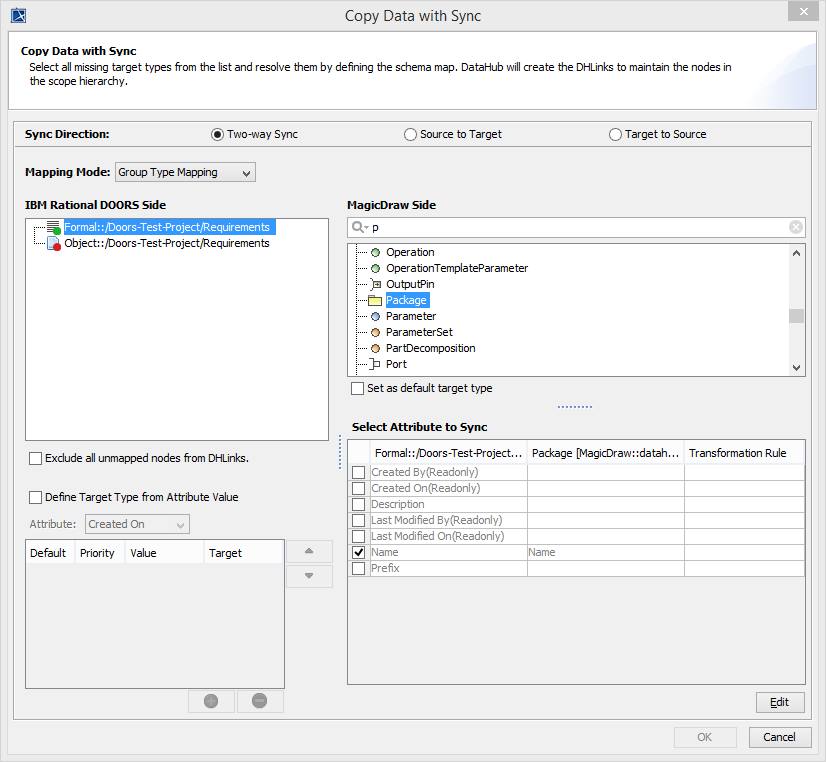Click the move-up arrow beside priority table
826x762 pixels.
click(310, 551)
